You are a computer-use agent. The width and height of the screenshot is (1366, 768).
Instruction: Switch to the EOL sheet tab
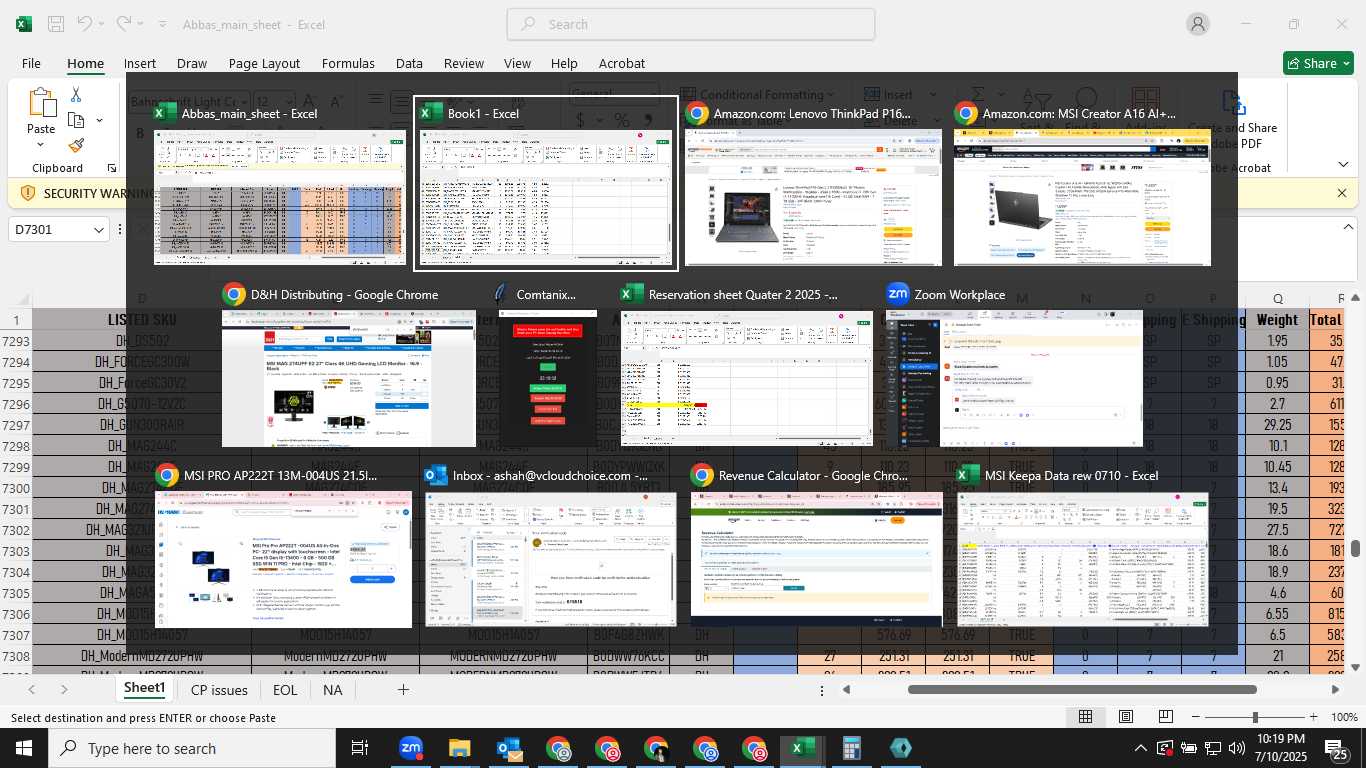[285, 689]
